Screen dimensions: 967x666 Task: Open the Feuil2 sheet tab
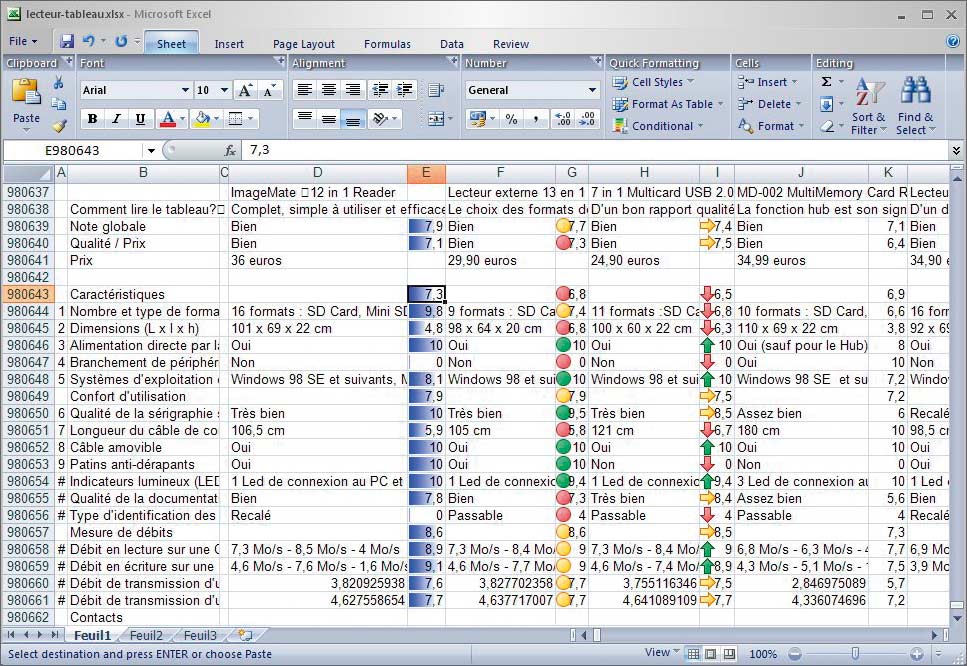[146, 636]
